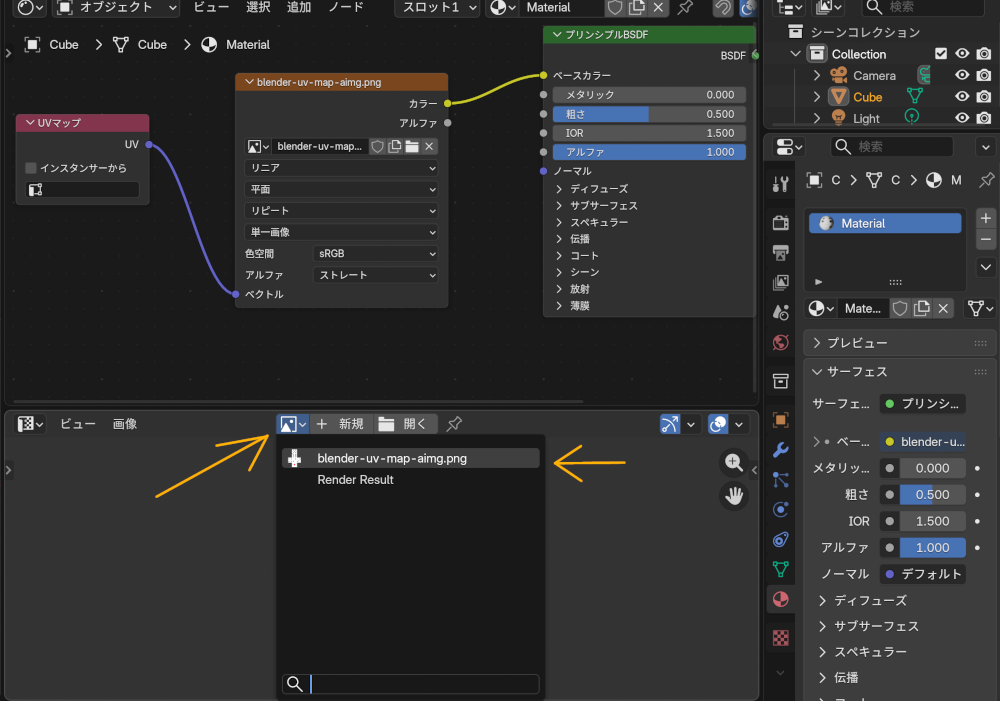Expand the プレビュー section in Material properties
The height and width of the screenshot is (701, 1000).
tap(850, 341)
